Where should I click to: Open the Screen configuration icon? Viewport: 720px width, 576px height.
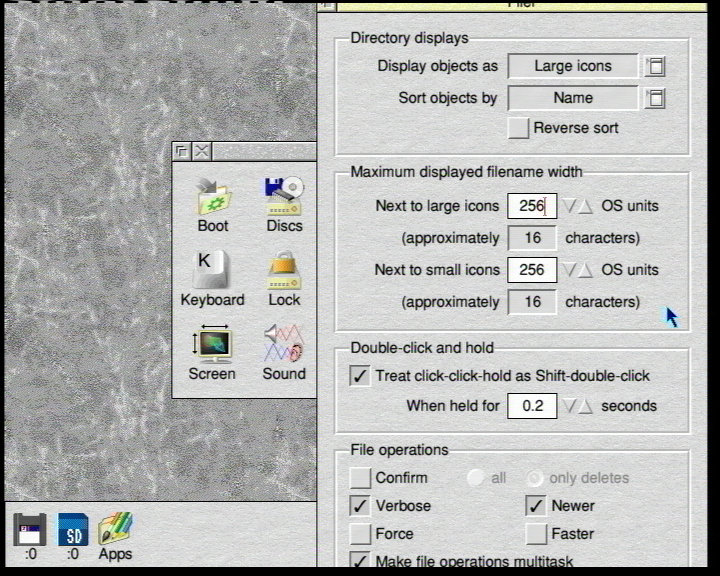click(212, 353)
